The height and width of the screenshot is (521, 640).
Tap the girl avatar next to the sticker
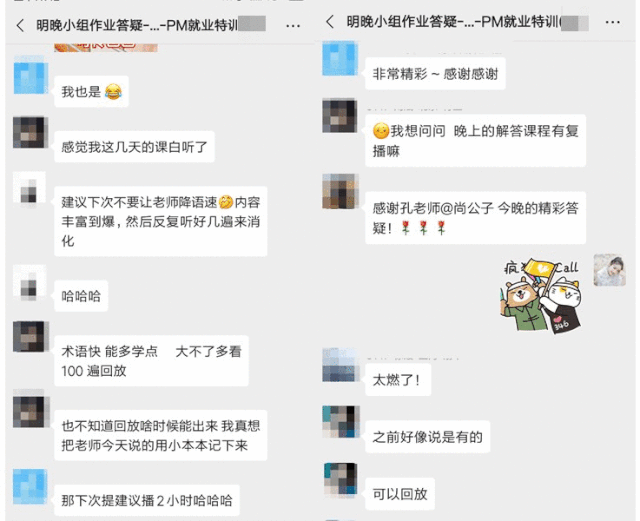(x=609, y=270)
